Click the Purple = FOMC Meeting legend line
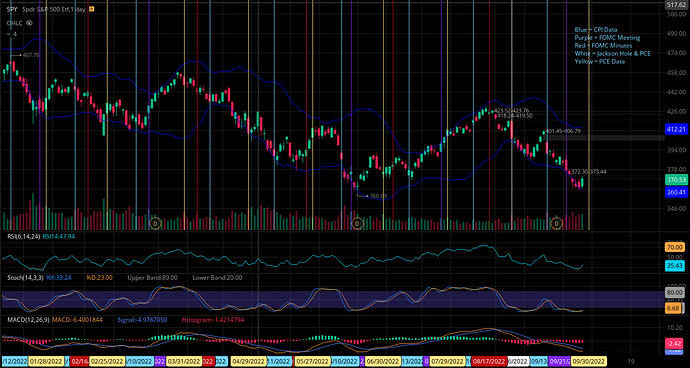Image resolution: width=690 pixels, height=368 pixels. click(607, 37)
